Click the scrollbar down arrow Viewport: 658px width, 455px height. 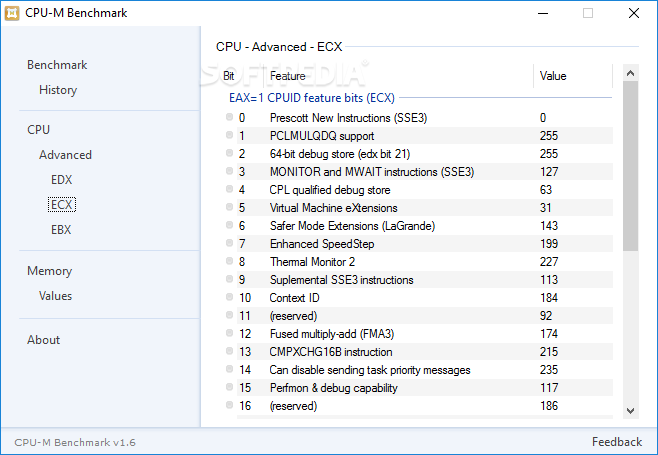[x=630, y=411]
